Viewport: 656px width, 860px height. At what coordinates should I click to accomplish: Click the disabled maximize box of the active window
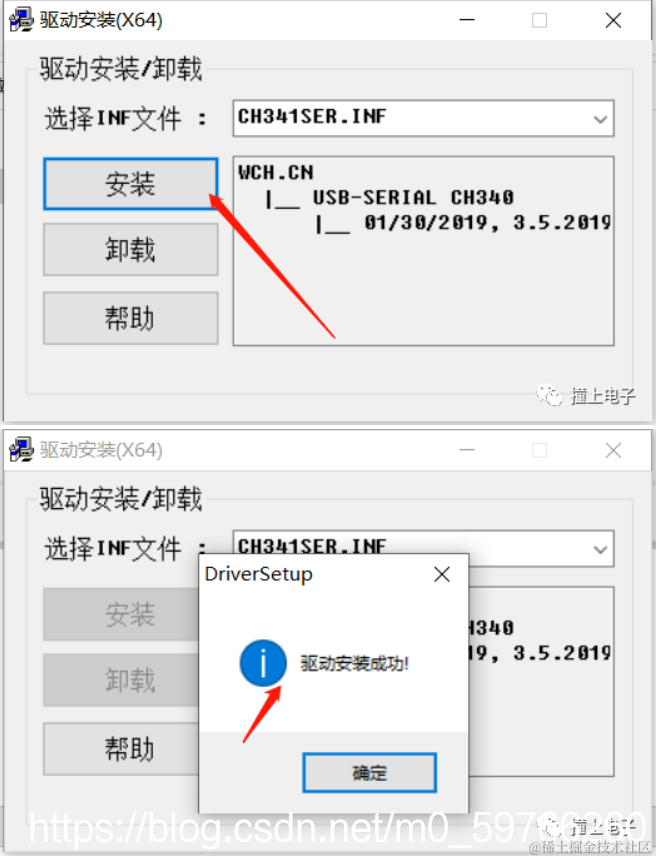pyautogui.click(x=540, y=20)
